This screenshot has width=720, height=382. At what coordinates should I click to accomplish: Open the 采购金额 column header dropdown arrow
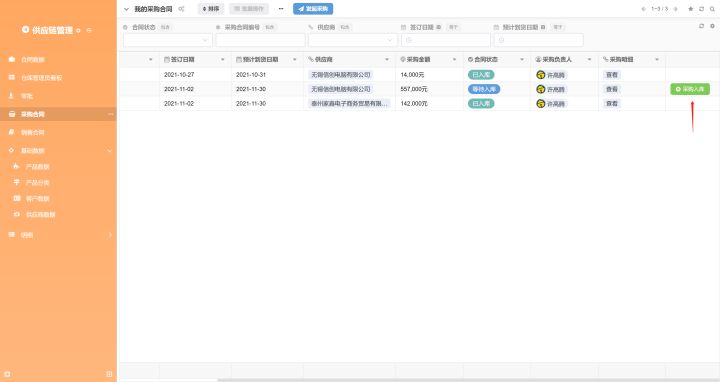click(455, 60)
